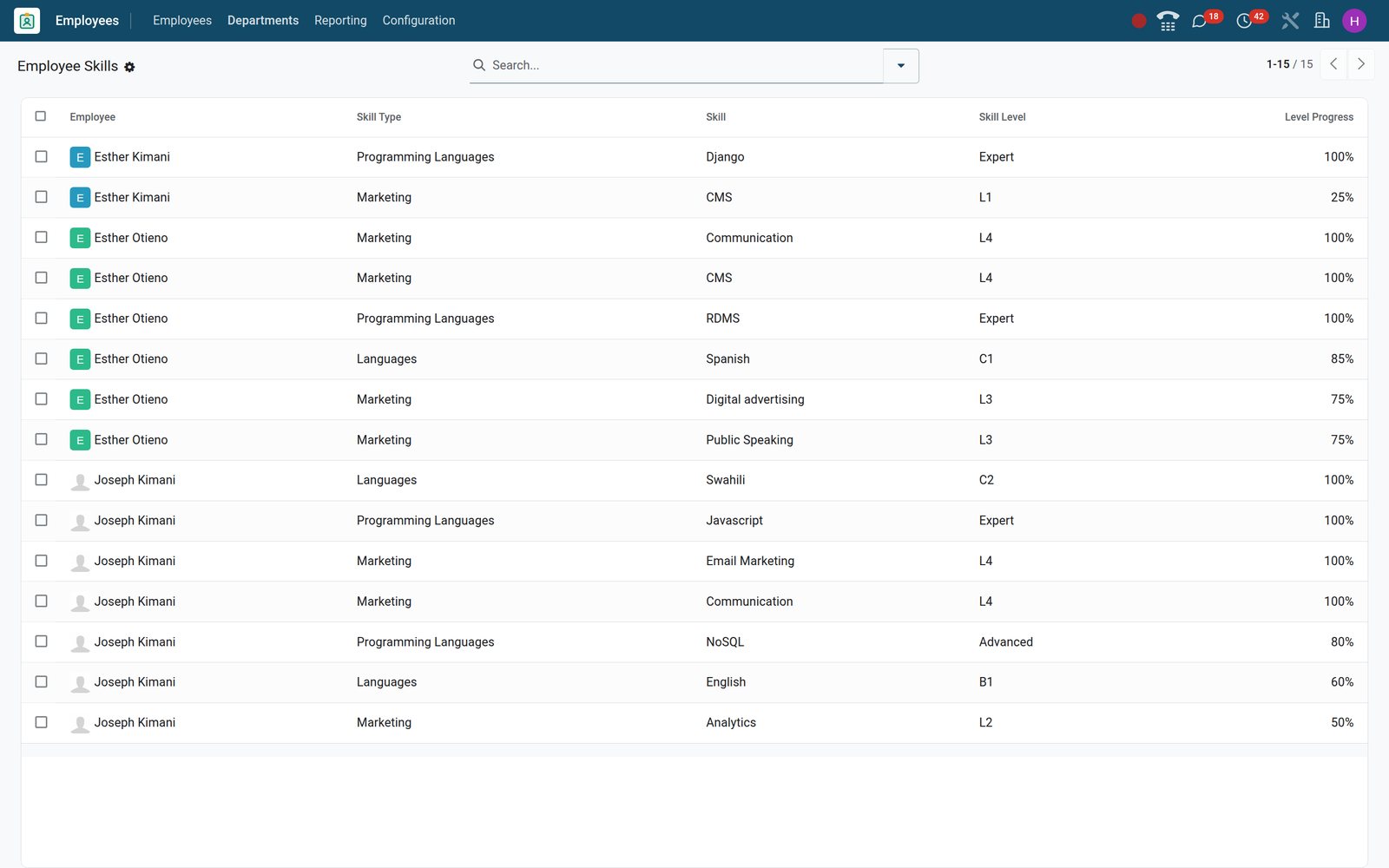
Task: Click the Digital advertising skill cell
Action: coord(755,399)
